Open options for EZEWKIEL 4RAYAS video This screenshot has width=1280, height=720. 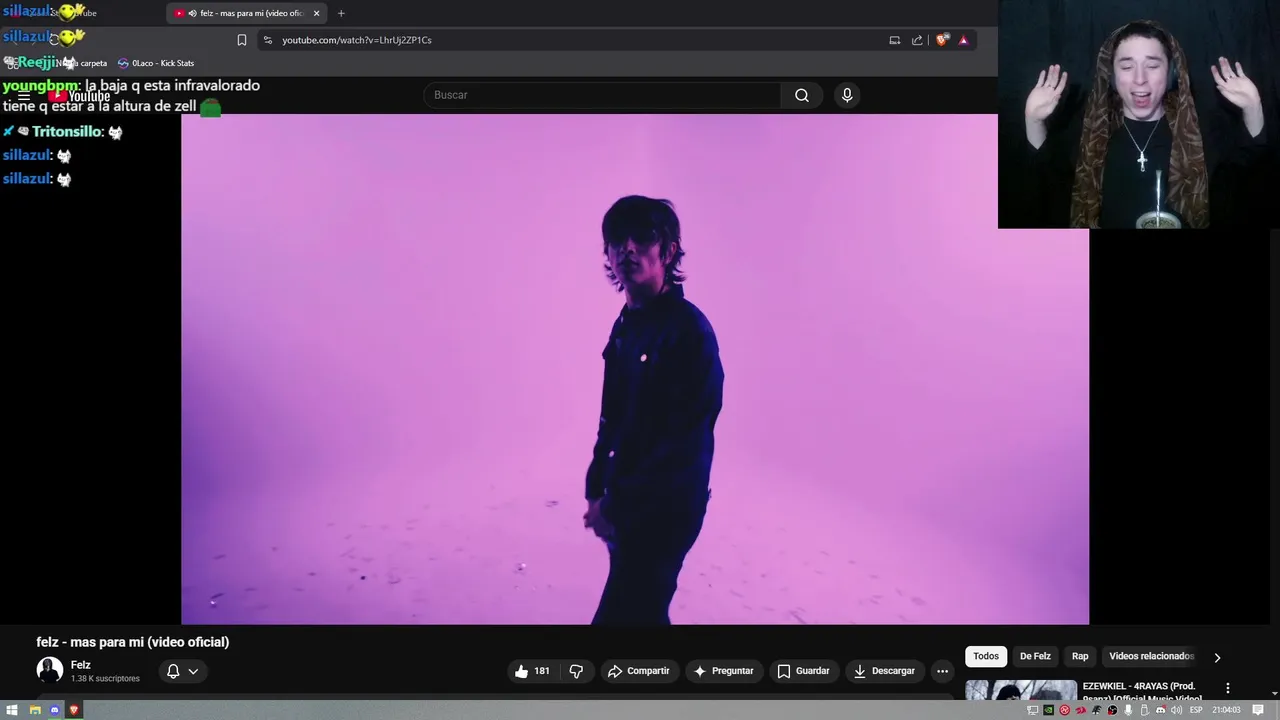(x=1228, y=688)
